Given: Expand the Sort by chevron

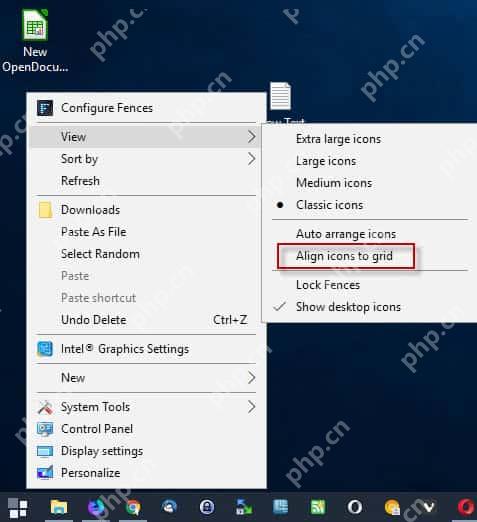Looking at the screenshot, I should pos(252,159).
